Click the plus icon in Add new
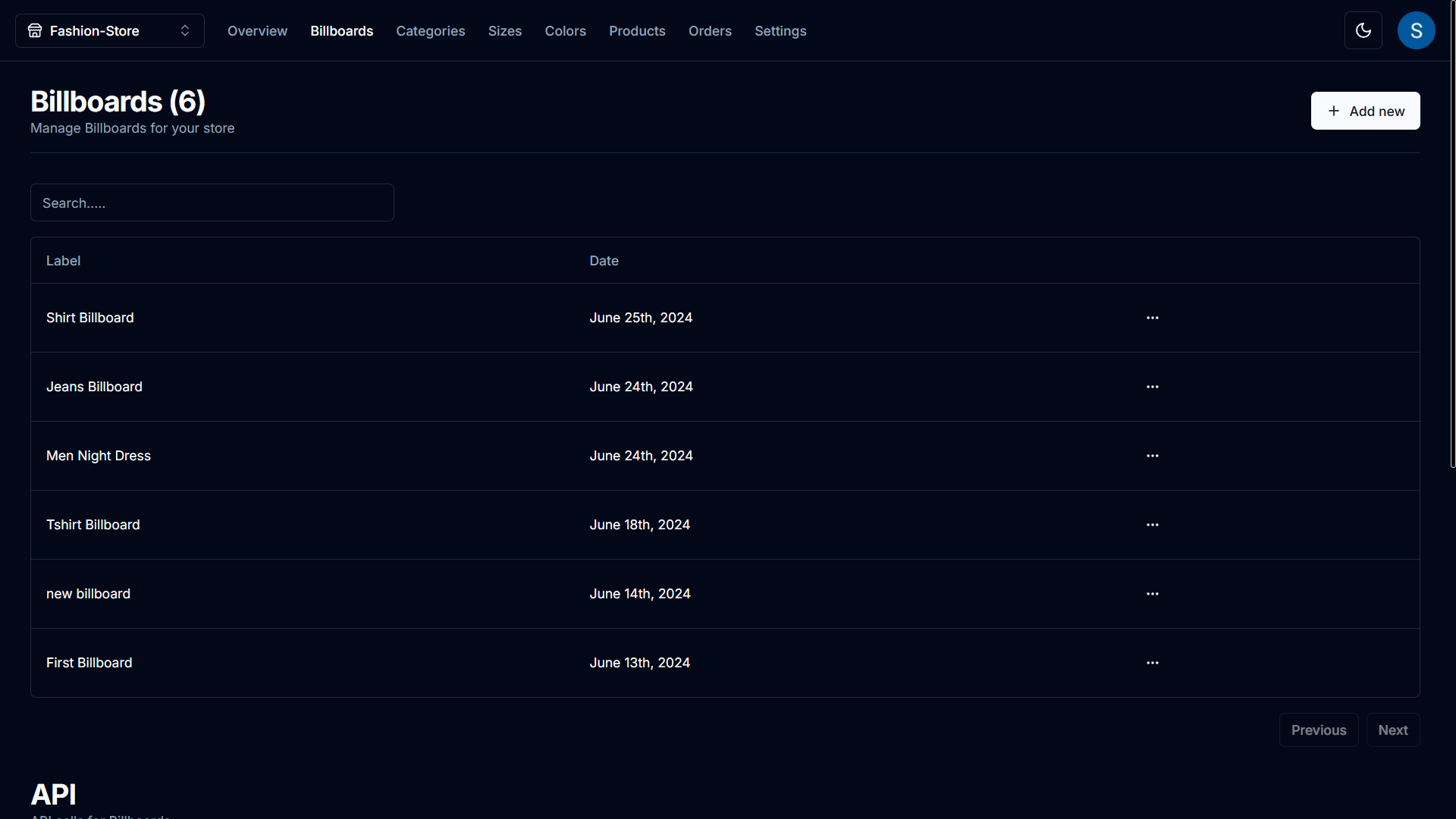1456x819 pixels. 1333,111
